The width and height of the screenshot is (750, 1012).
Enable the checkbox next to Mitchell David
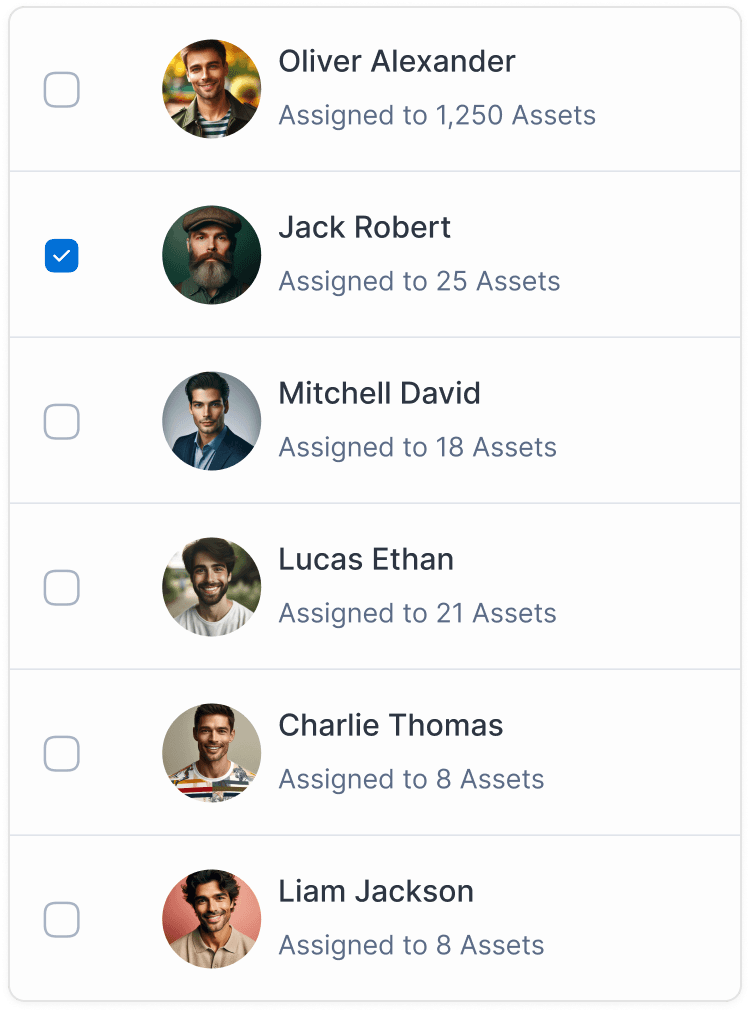pyautogui.click(x=61, y=422)
